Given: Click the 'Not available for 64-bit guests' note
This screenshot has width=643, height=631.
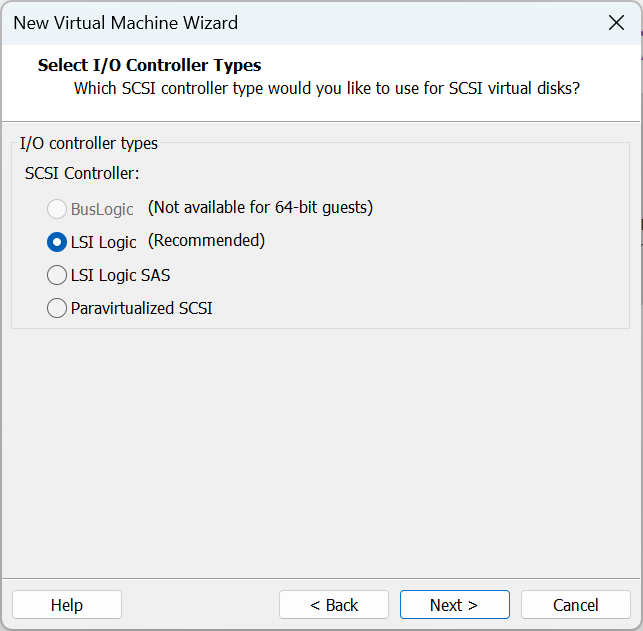Looking at the screenshot, I should (260, 208).
